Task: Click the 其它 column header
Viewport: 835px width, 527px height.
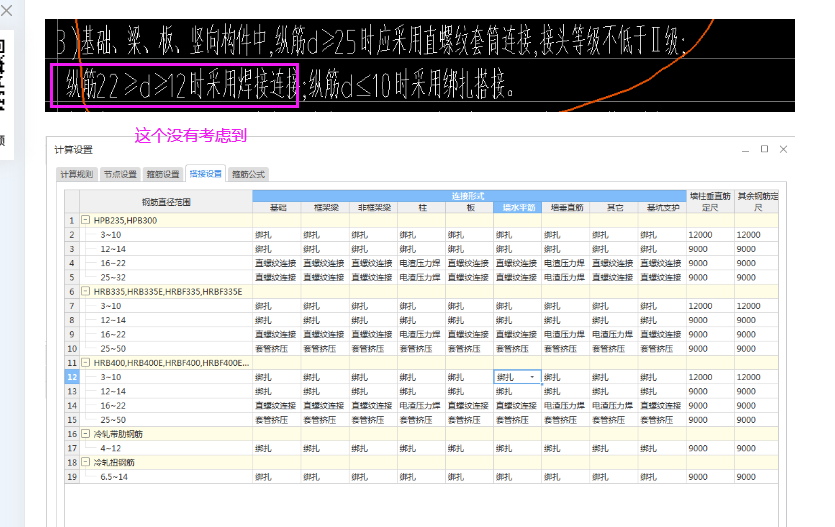Action: (x=614, y=208)
